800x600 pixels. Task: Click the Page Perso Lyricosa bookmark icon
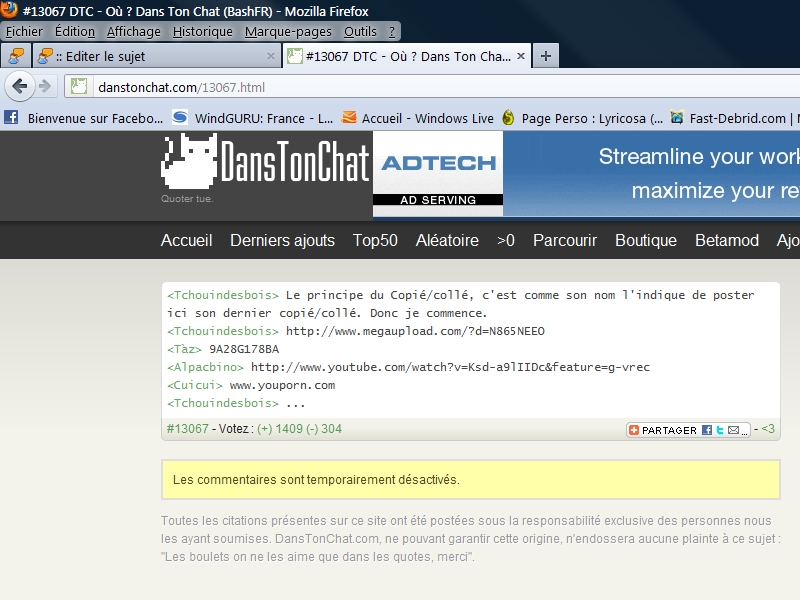508,118
